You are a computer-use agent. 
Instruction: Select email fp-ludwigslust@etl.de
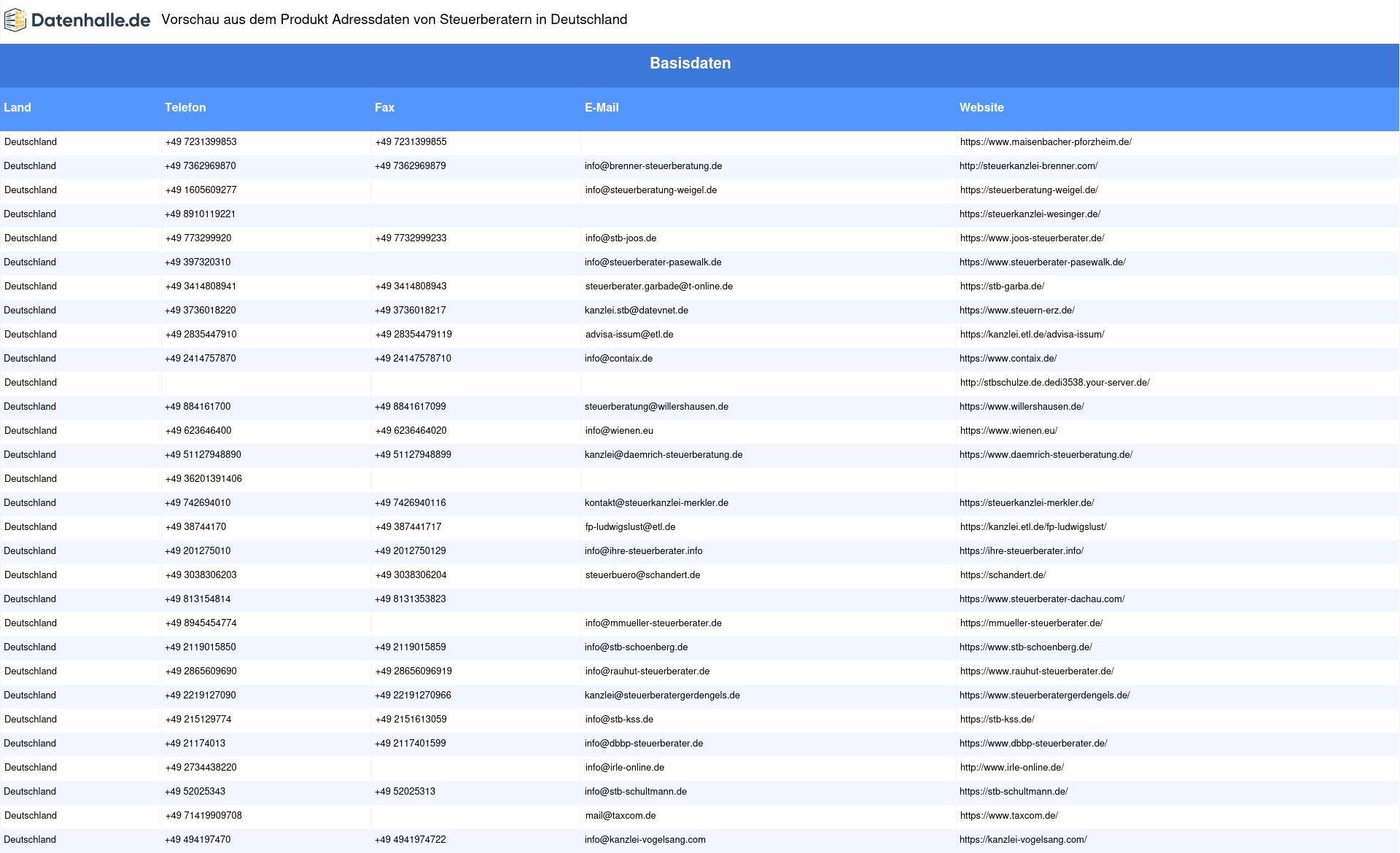[631, 527]
